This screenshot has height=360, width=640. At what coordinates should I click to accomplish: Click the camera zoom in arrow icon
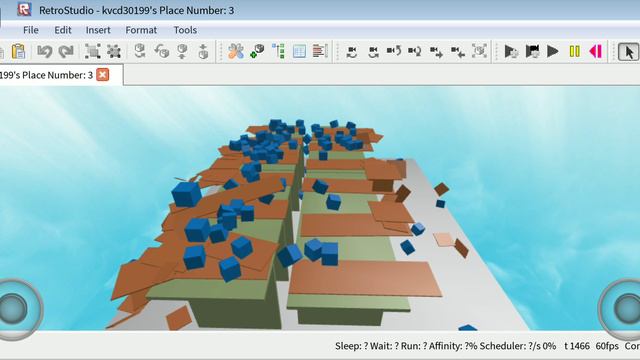[x=436, y=52]
